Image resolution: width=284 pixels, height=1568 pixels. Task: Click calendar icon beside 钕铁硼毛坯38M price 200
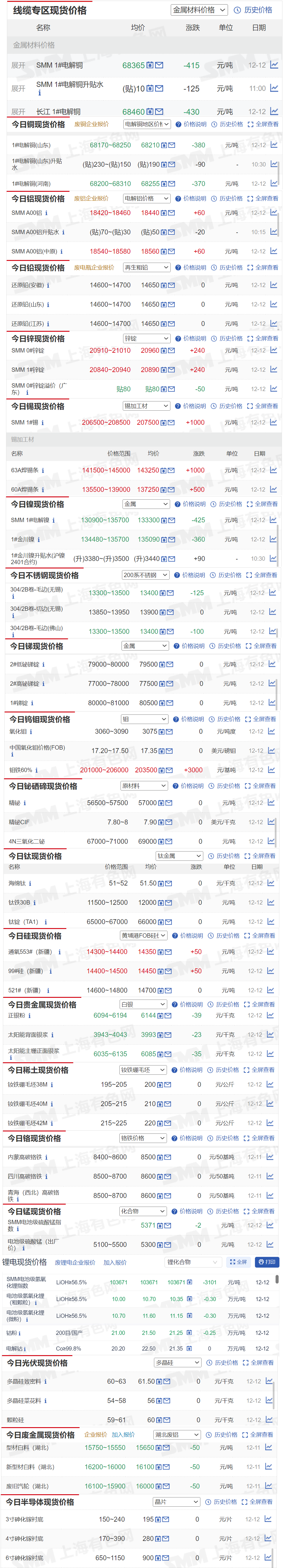pos(160,1085)
